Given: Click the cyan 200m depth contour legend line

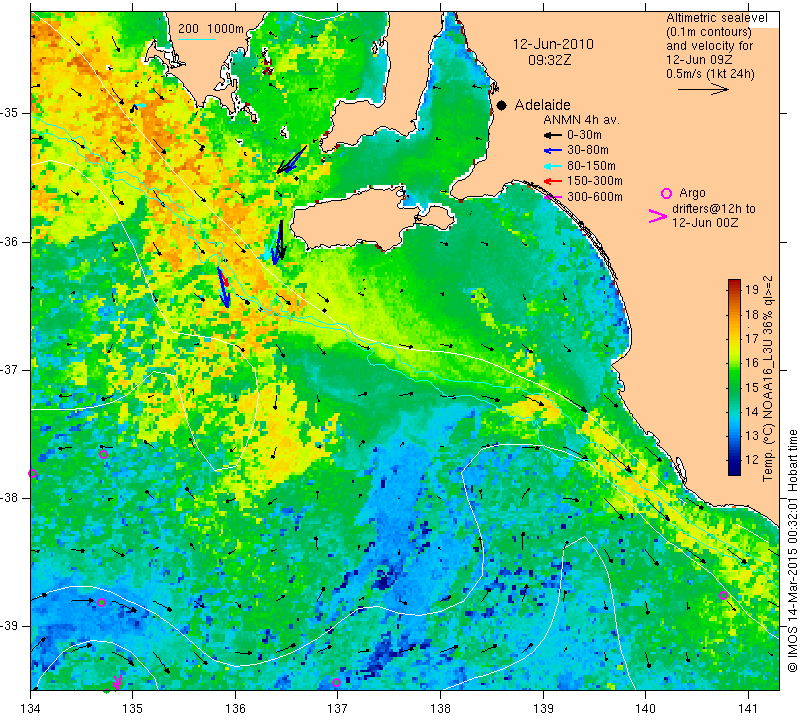Looking at the screenshot, I should click(197, 39).
